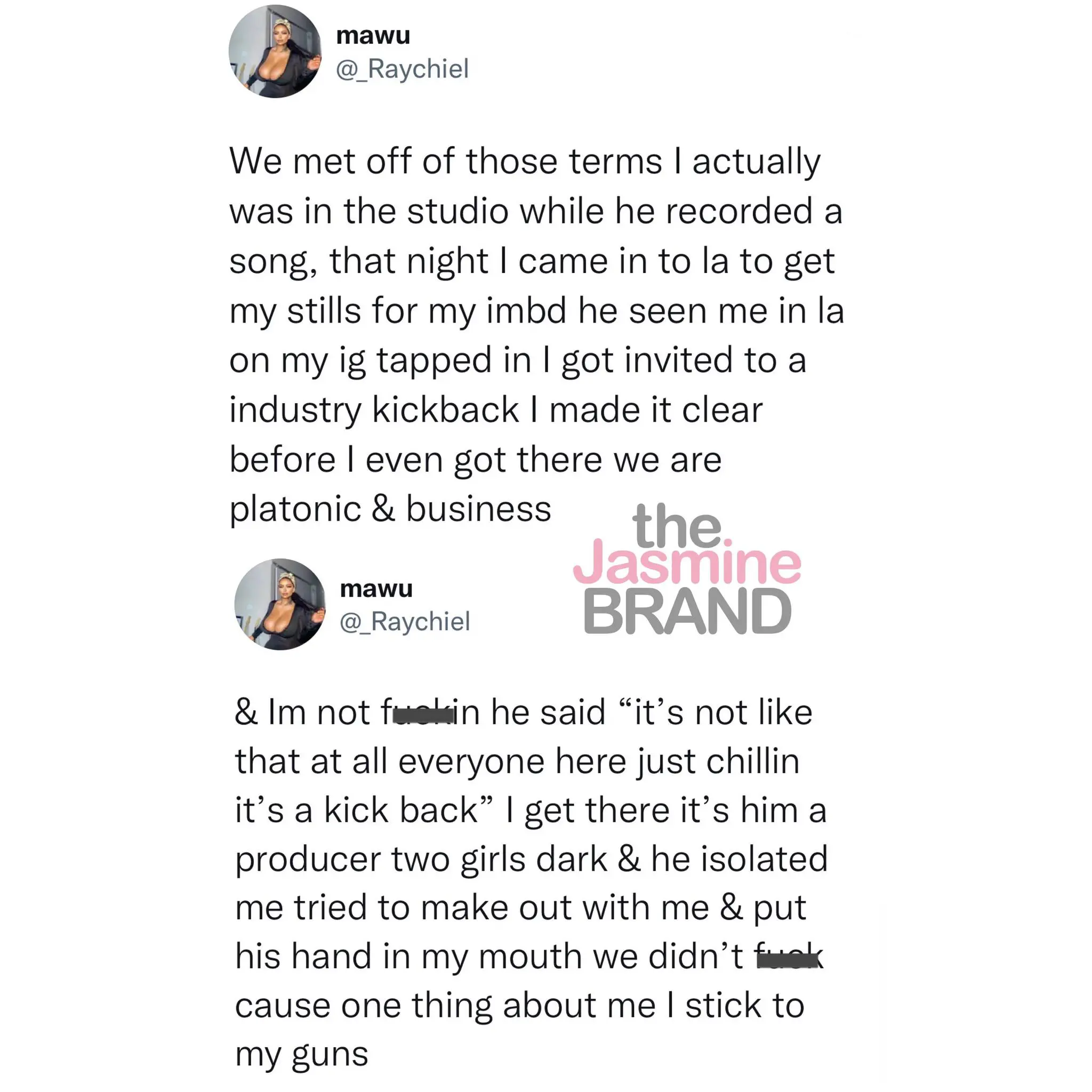Image resolution: width=1092 pixels, height=1092 pixels.
Task: Click the profile avatar on the first tweet
Action: tap(275, 51)
